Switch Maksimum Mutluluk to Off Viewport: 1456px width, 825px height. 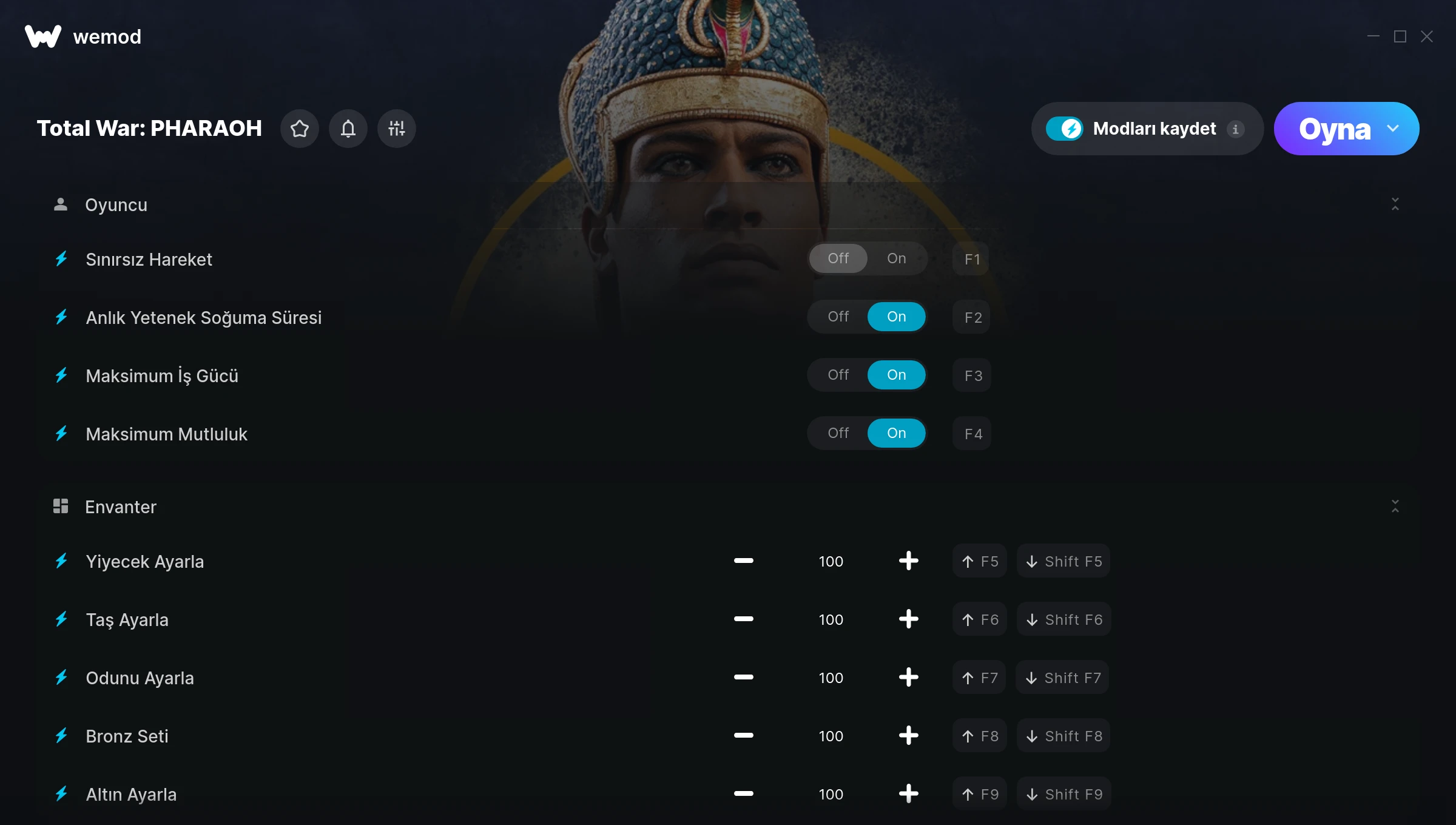pos(838,433)
